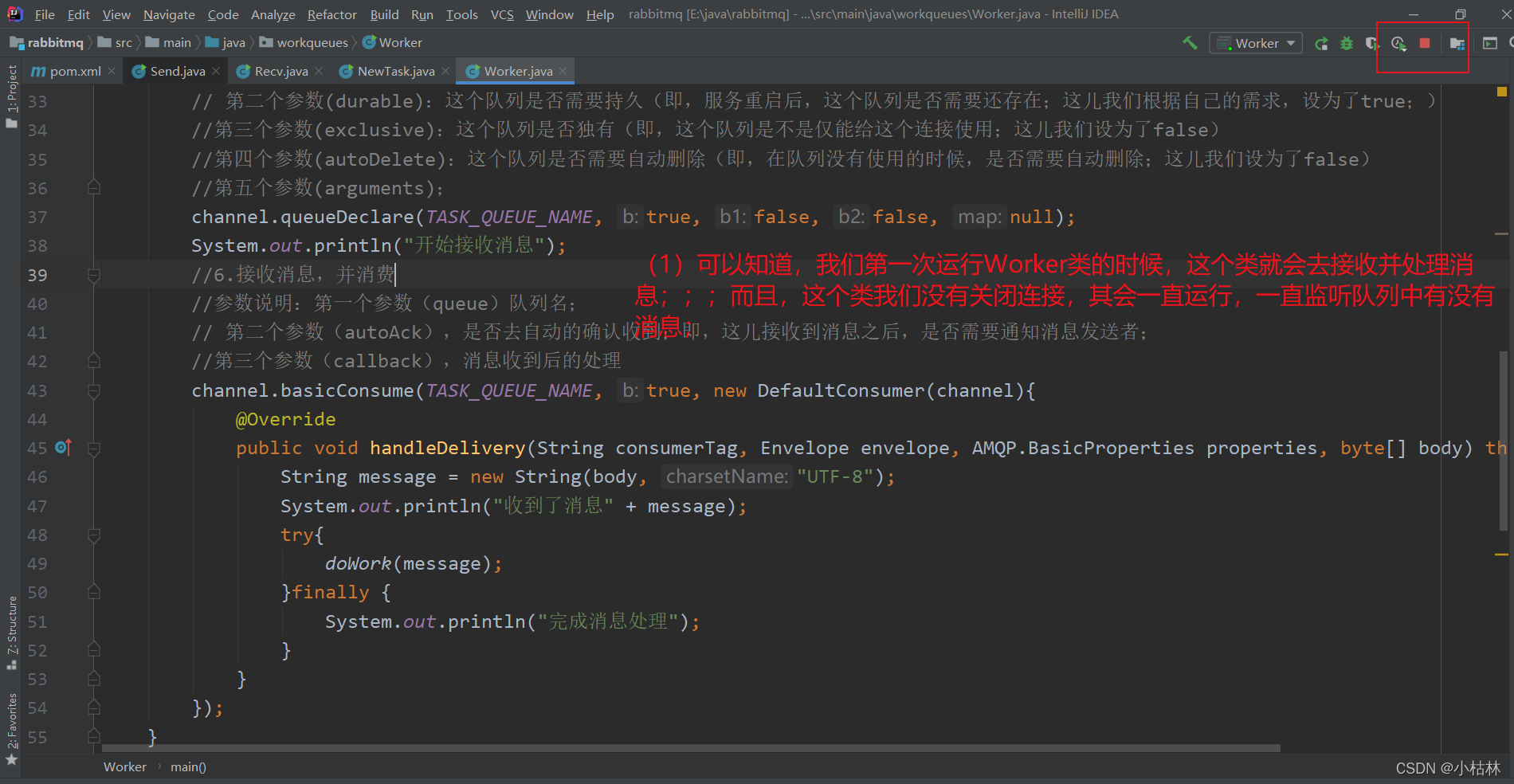Collapse the try block at line 48

point(94,535)
